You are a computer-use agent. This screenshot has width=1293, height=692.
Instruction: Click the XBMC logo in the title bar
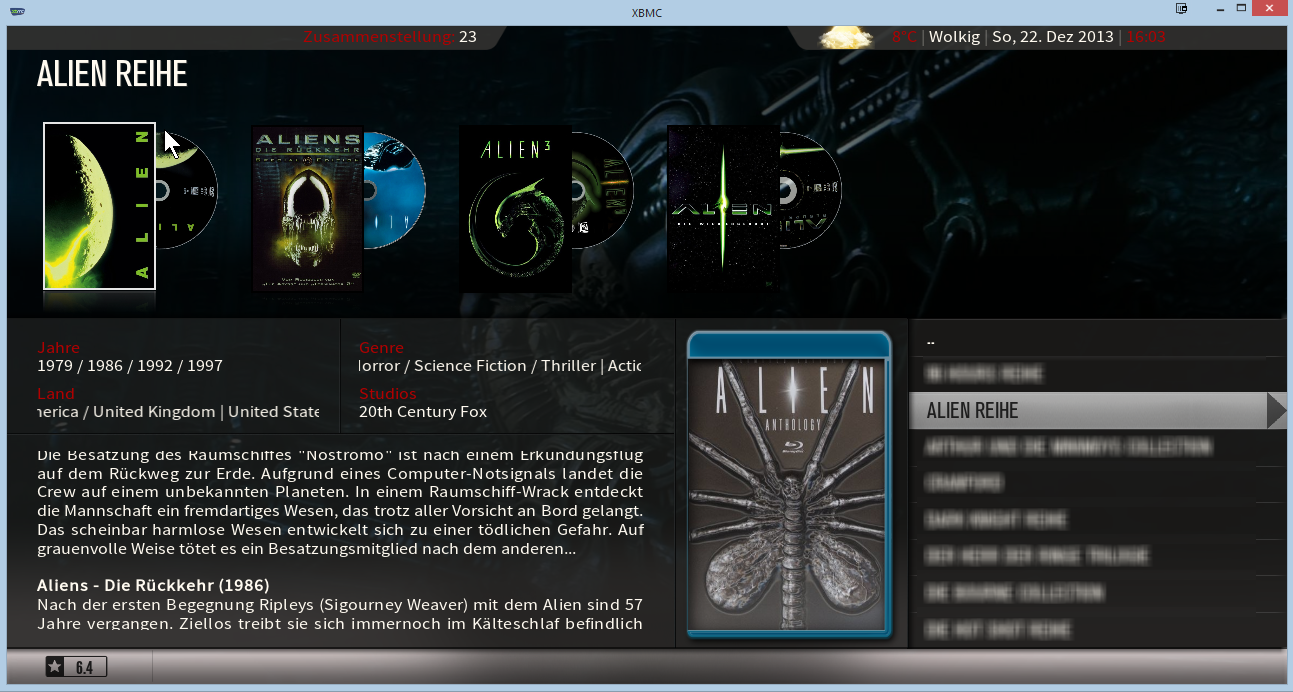15,11
